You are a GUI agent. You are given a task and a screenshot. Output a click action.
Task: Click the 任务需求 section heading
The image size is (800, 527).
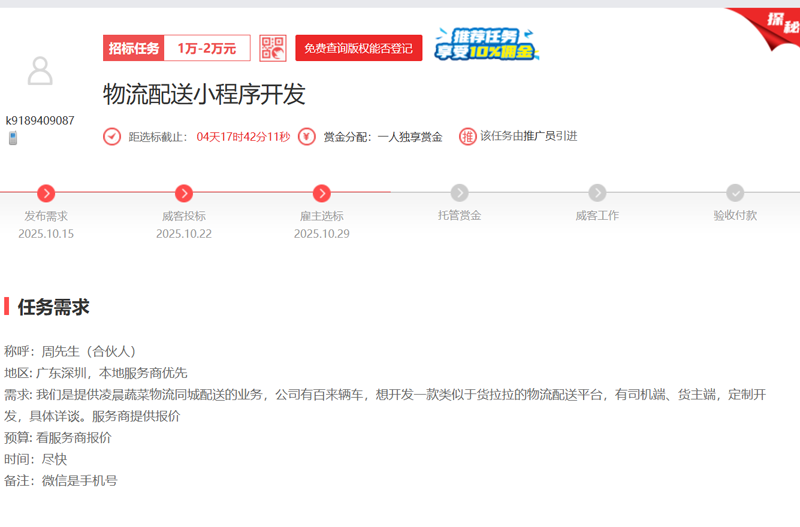point(54,307)
